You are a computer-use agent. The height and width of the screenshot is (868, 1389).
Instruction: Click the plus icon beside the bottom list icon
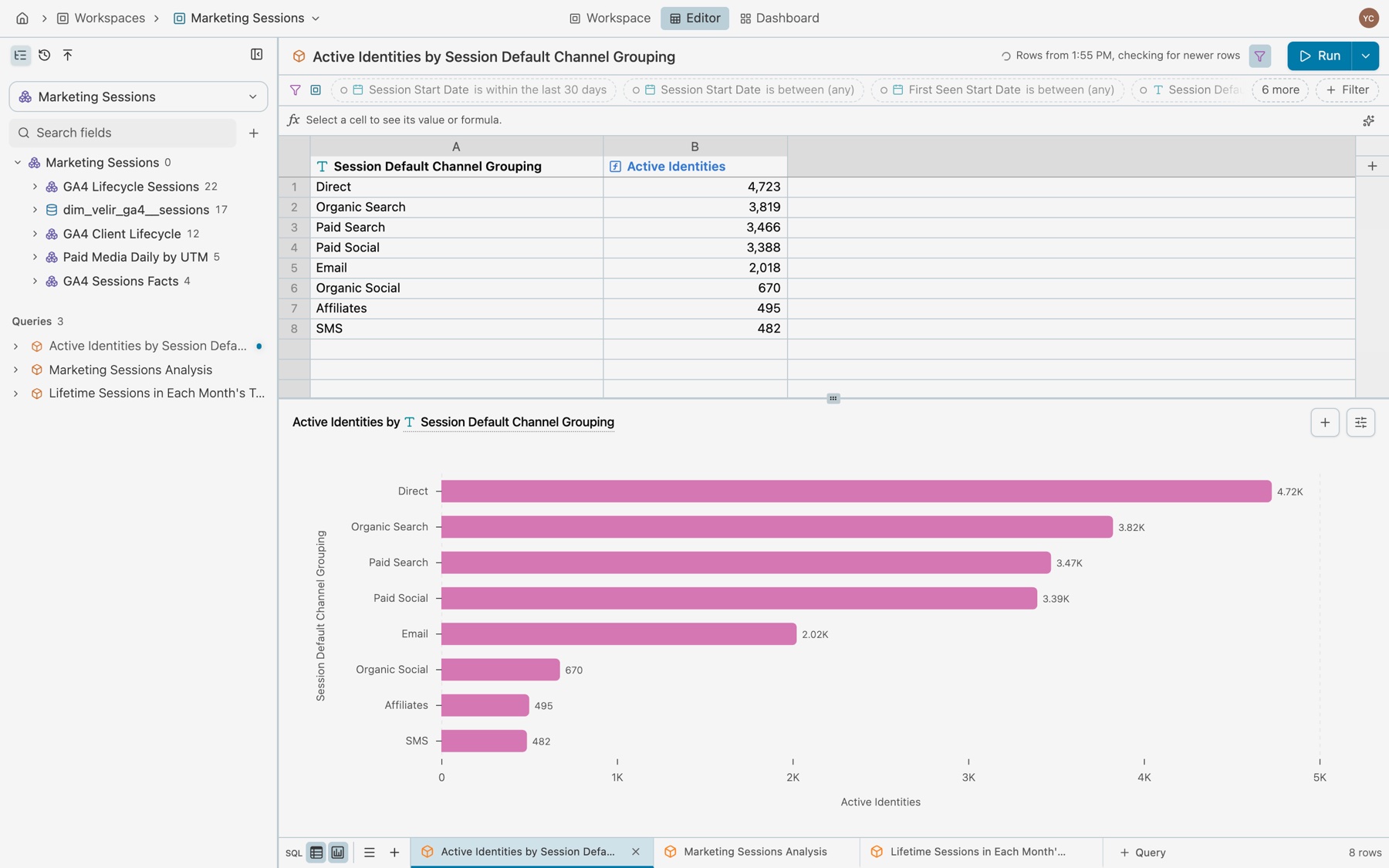point(394,853)
